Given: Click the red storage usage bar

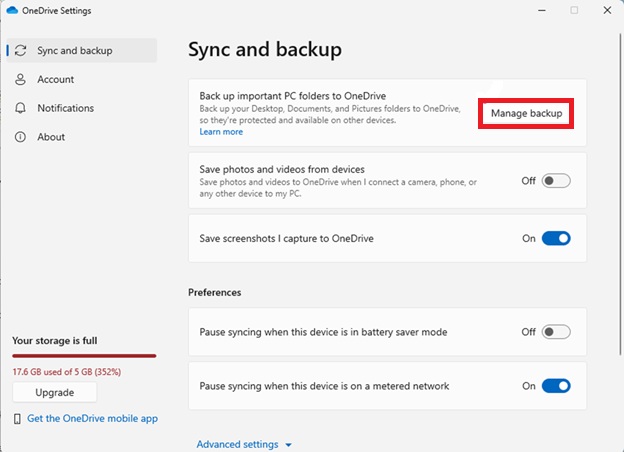Looking at the screenshot, I should click(x=84, y=356).
